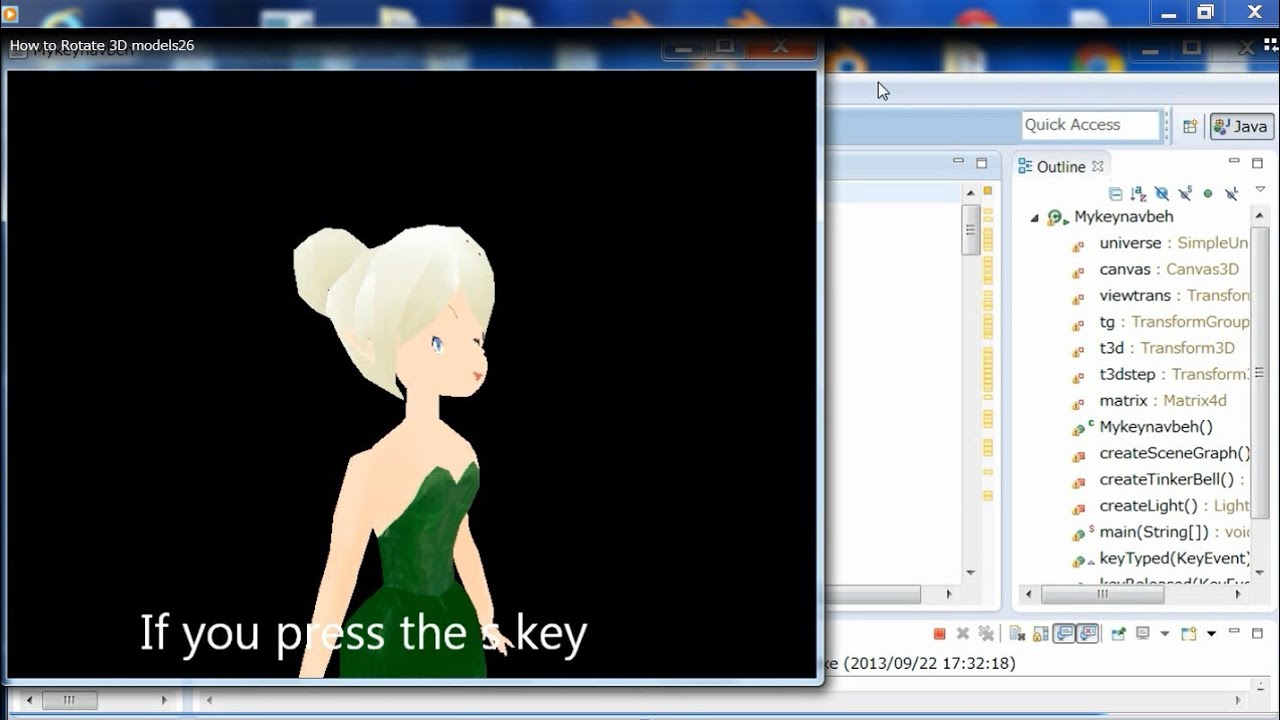Select createLight() method in Outline
Viewport: 1280px width, 720px height.
[1174, 506]
